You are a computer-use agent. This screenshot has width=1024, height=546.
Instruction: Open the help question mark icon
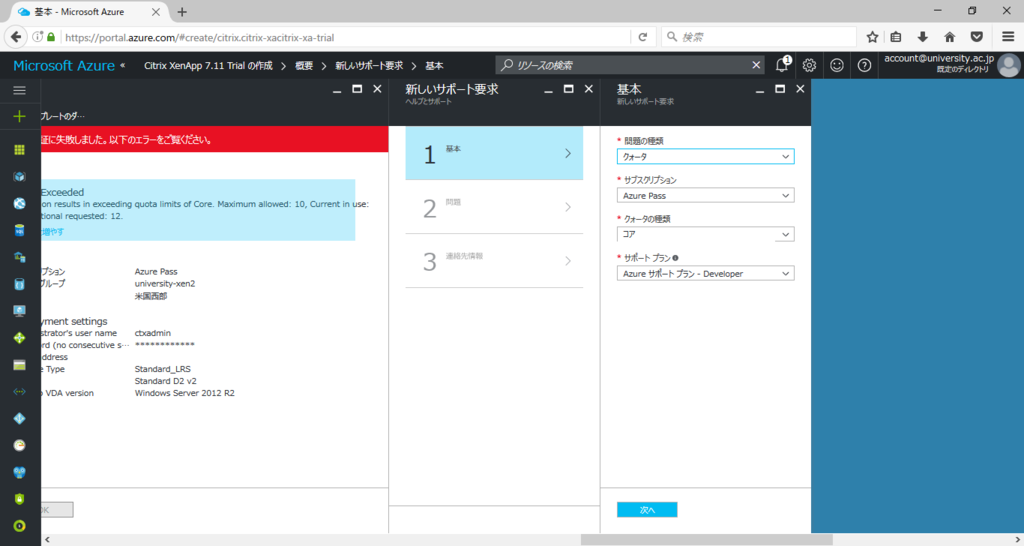pos(864,65)
